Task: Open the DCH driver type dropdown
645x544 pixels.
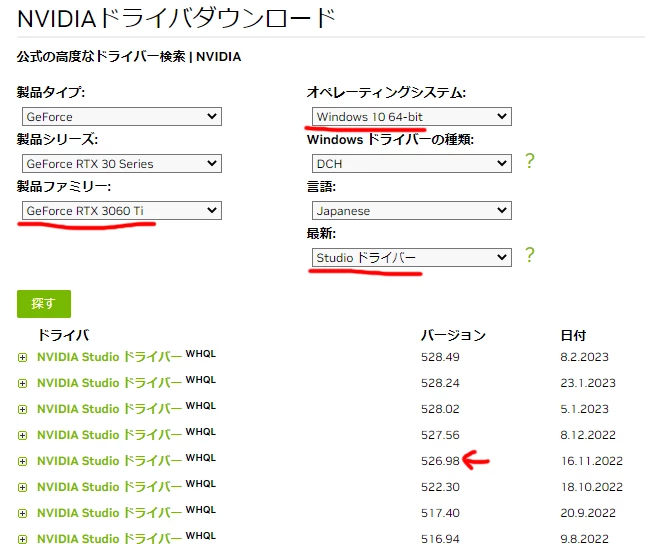Action: click(x=412, y=163)
